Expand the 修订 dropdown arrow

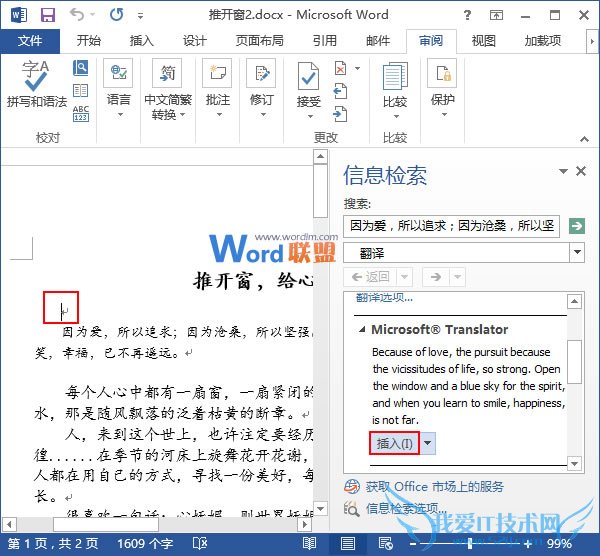pyautogui.click(x=263, y=114)
